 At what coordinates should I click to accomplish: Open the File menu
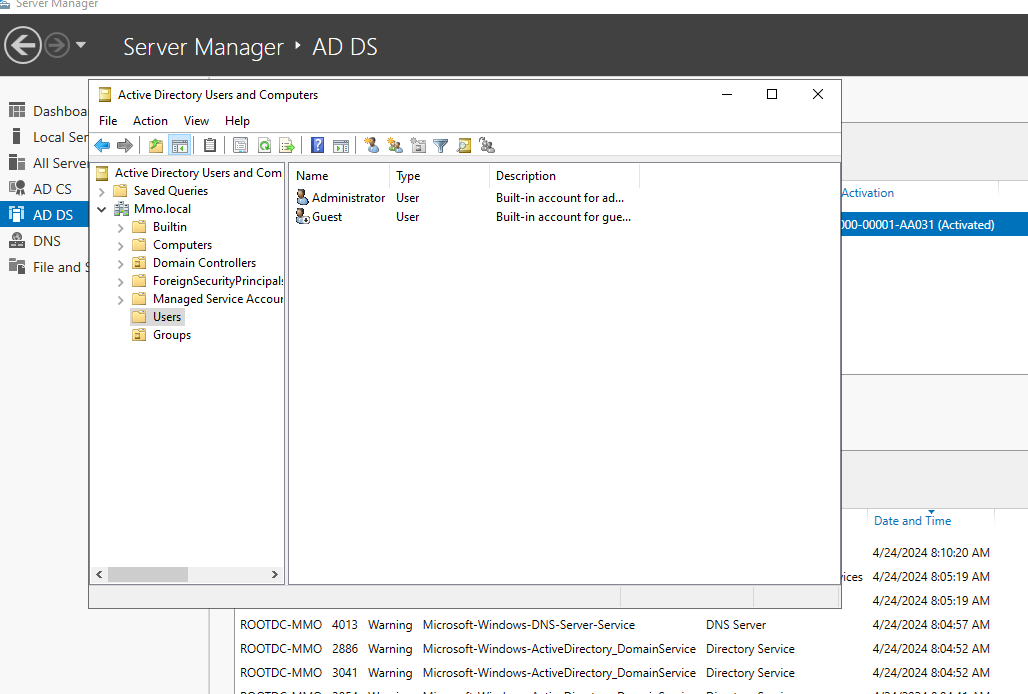click(108, 121)
